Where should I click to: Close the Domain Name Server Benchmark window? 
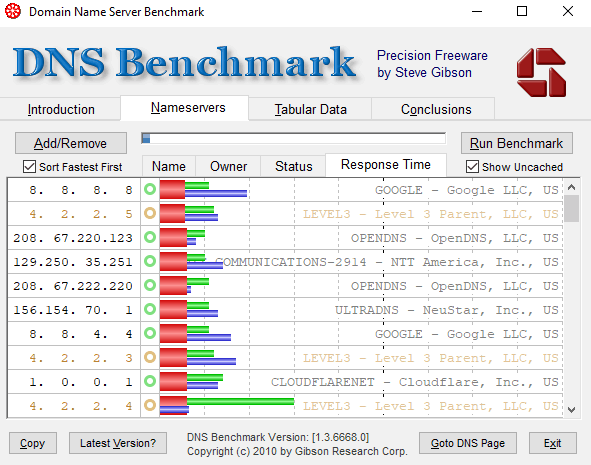point(568,11)
